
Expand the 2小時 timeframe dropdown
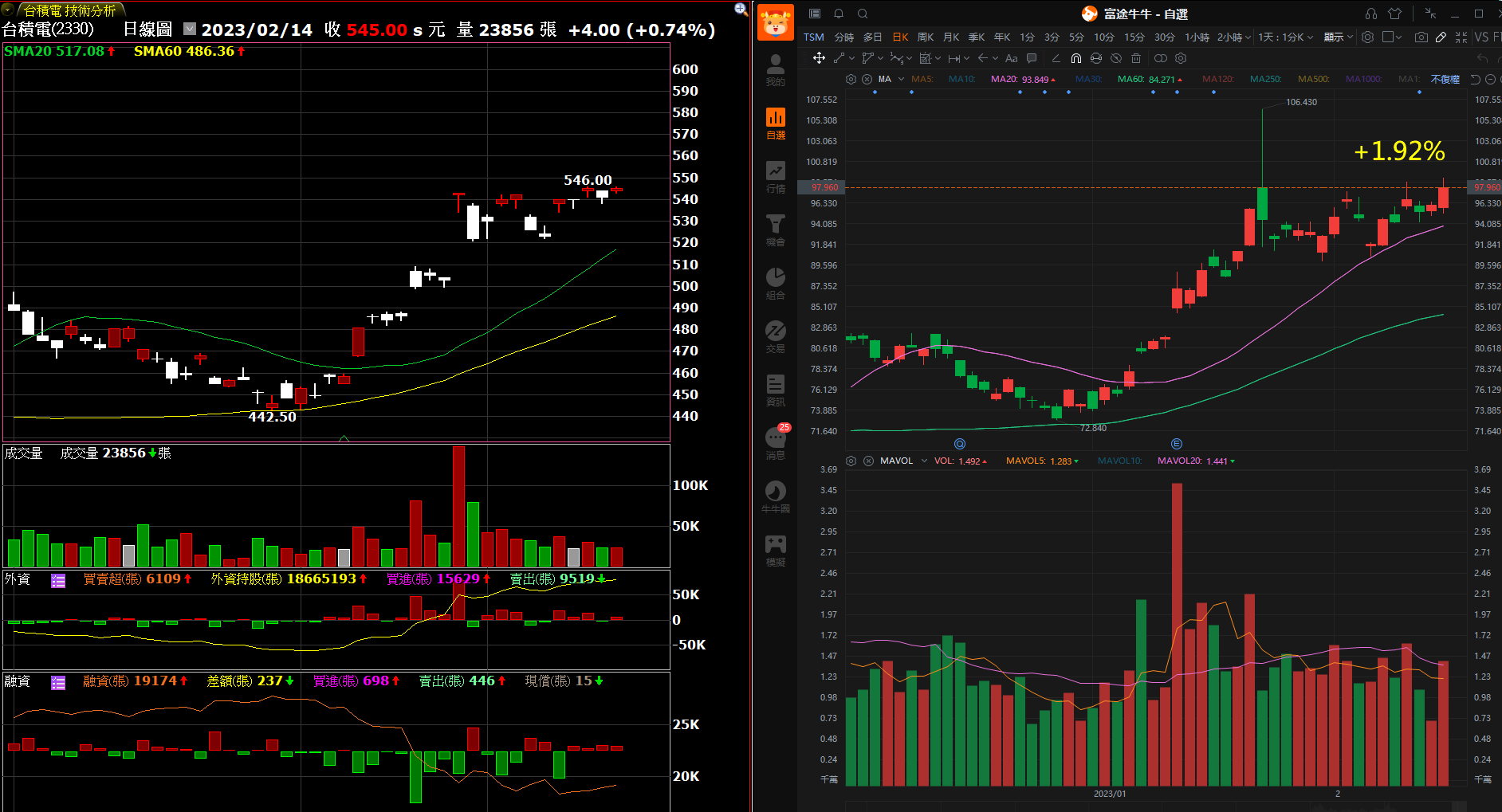[1248, 37]
